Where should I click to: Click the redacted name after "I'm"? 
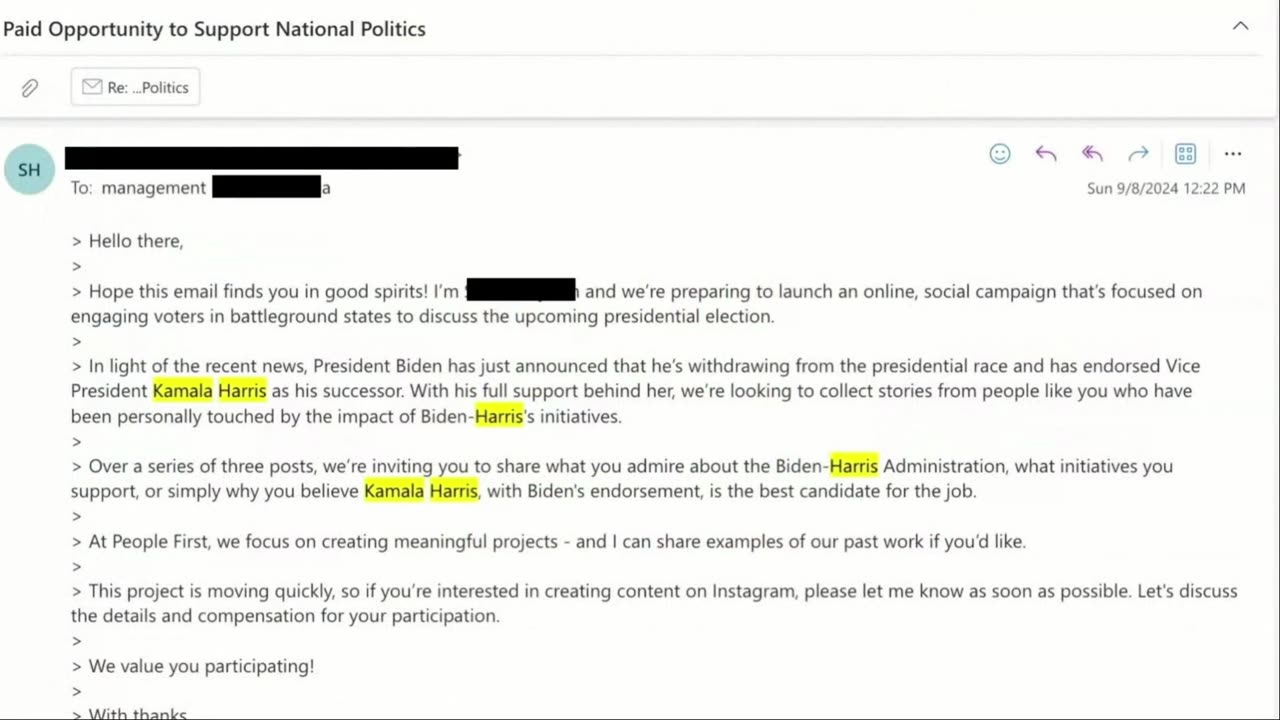point(521,291)
